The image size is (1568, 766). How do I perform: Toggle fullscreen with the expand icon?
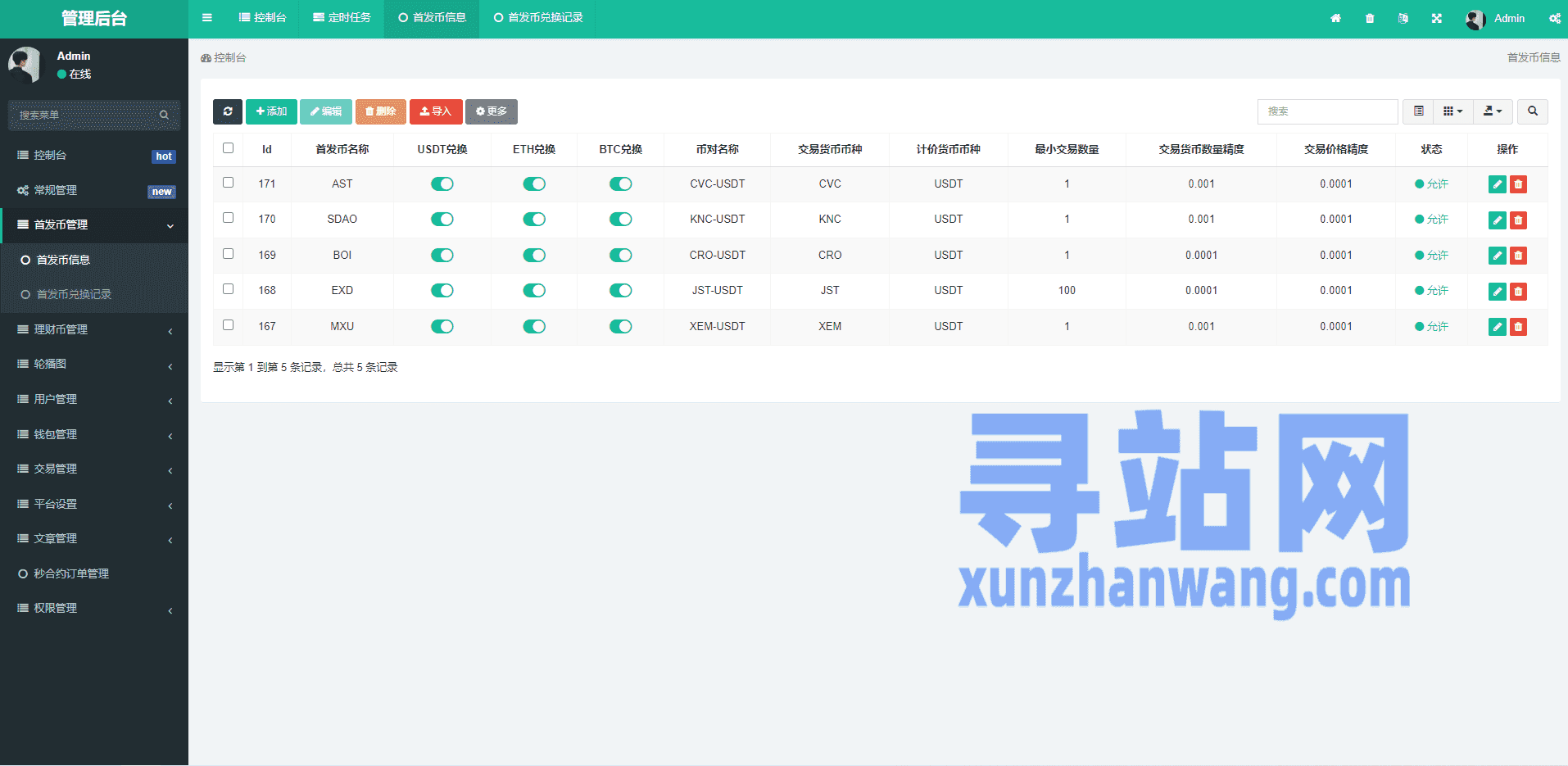[x=1436, y=18]
